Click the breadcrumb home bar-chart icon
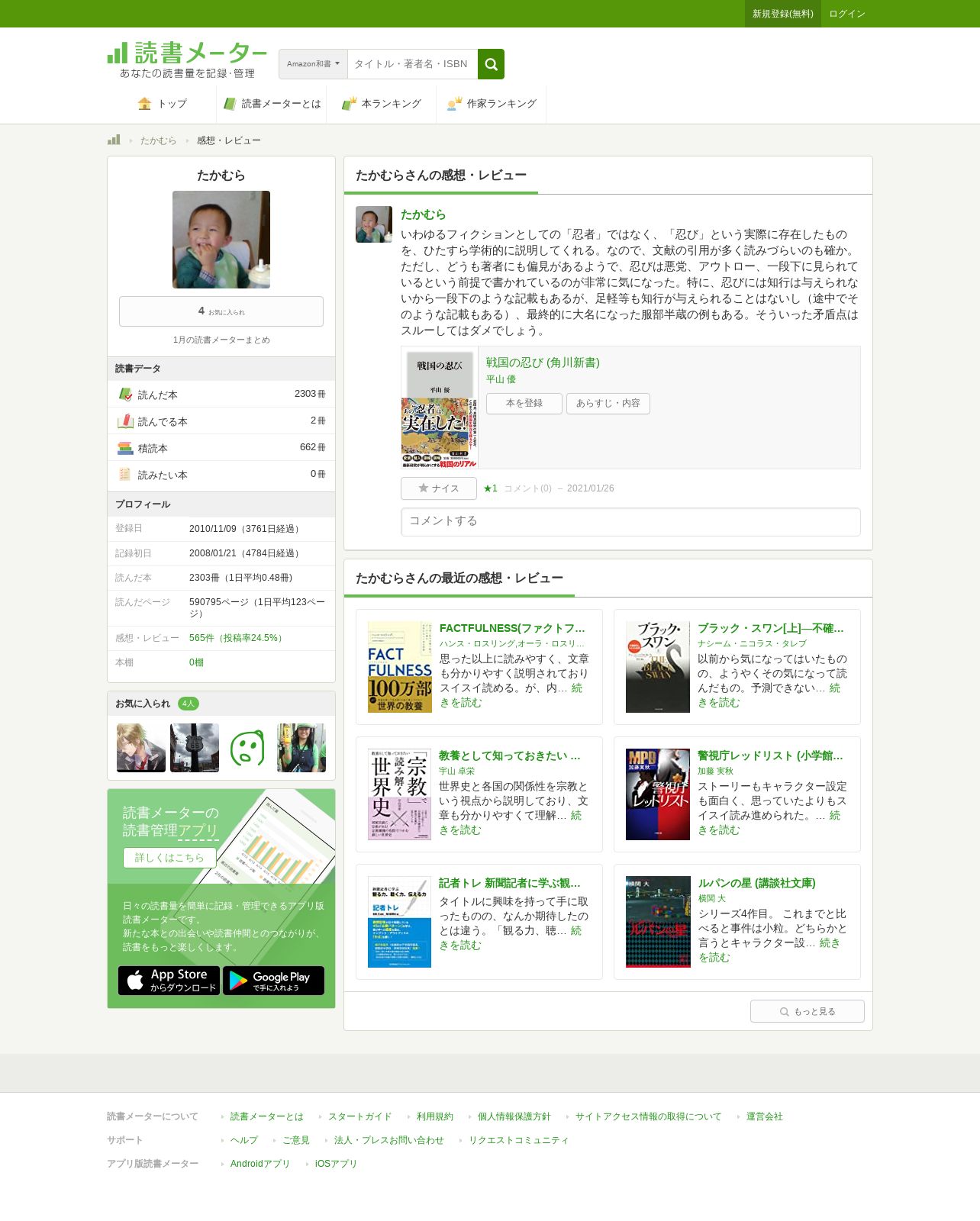980x1221 pixels. point(114,140)
